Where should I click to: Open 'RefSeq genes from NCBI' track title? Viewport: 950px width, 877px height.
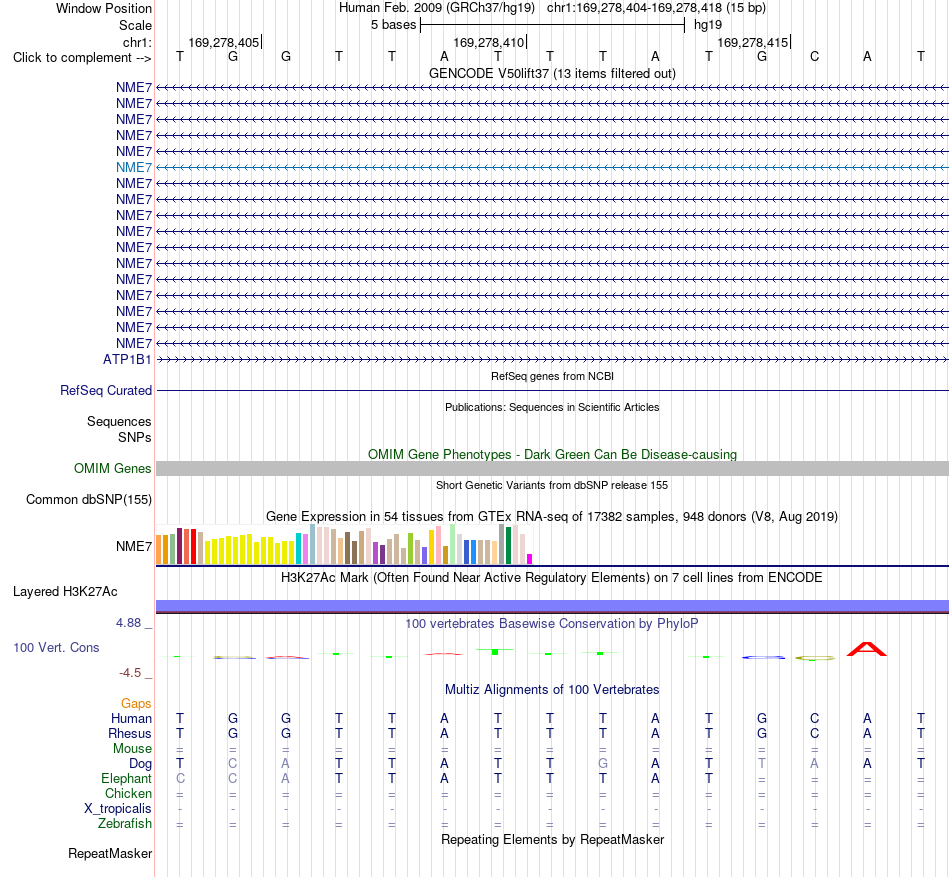pyautogui.click(x=552, y=376)
